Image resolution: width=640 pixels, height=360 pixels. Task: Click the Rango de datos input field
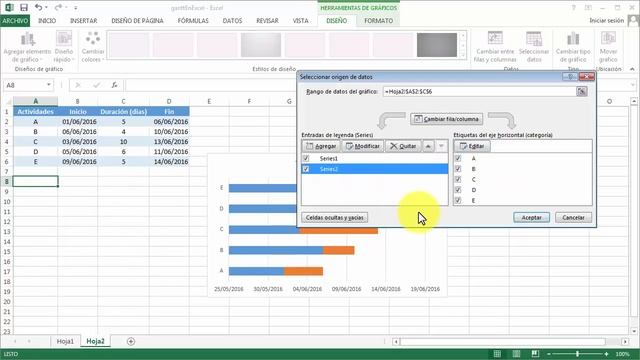coord(479,92)
